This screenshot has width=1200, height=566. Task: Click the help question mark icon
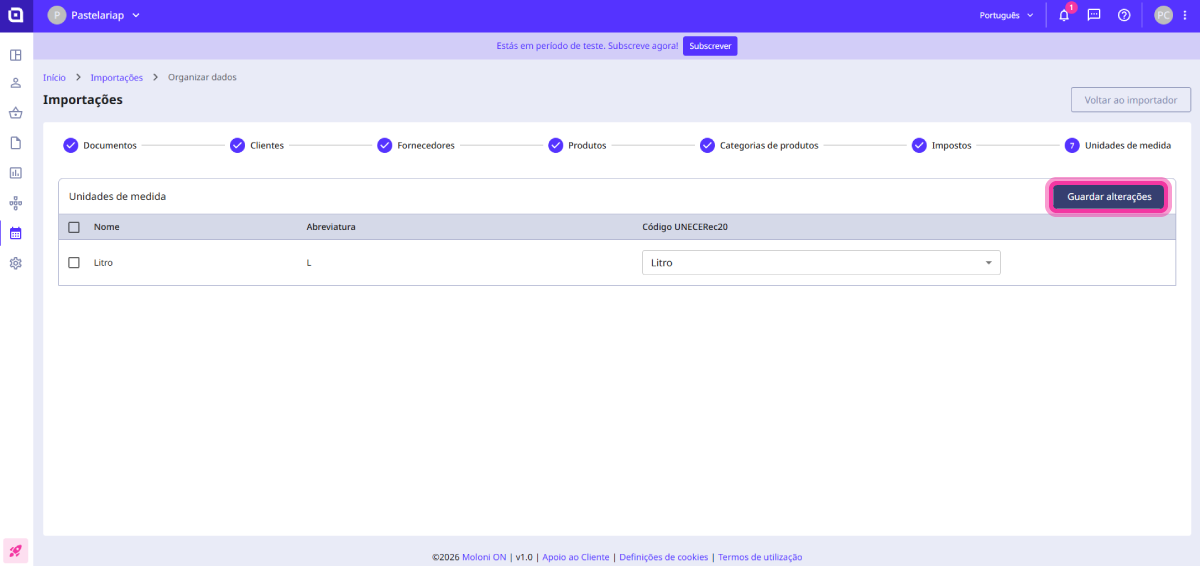(1124, 16)
